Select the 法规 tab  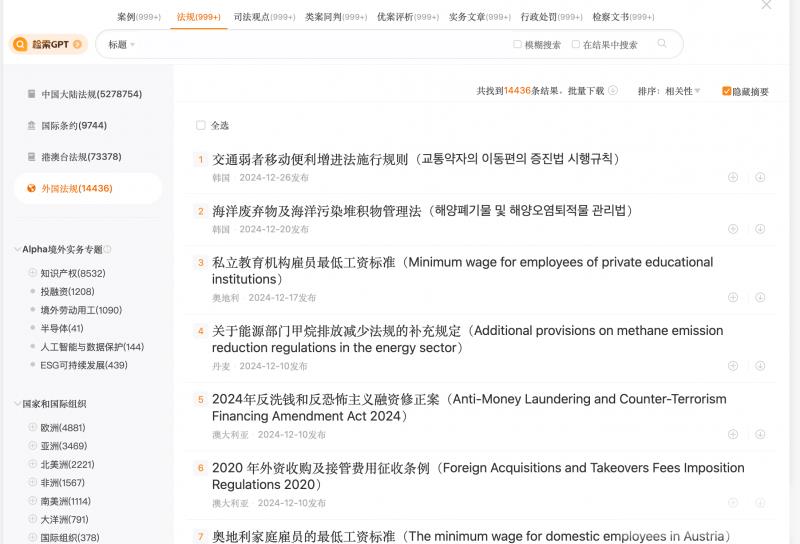pyautogui.click(x=198, y=17)
